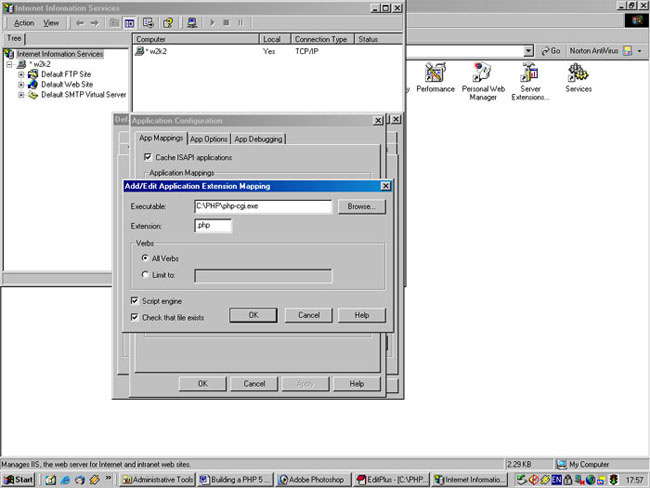Click the Windows Start button

(18, 480)
